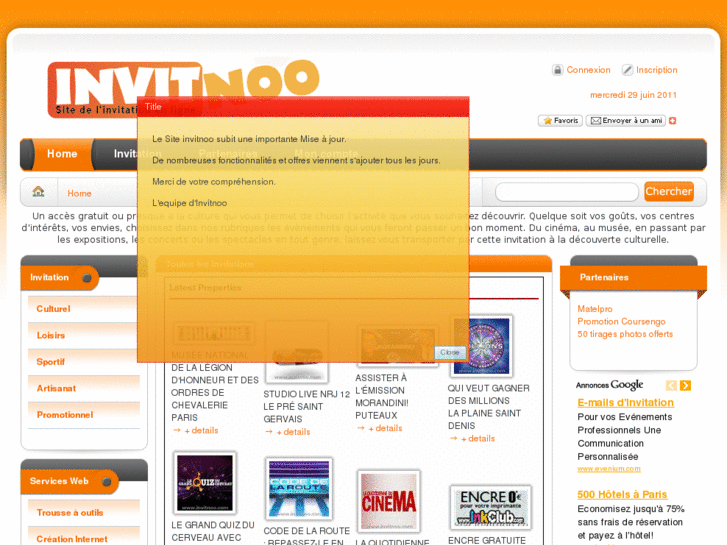Open the Matelpro partner link
Screen dimensions: 727x545
(x=595, y=309)
